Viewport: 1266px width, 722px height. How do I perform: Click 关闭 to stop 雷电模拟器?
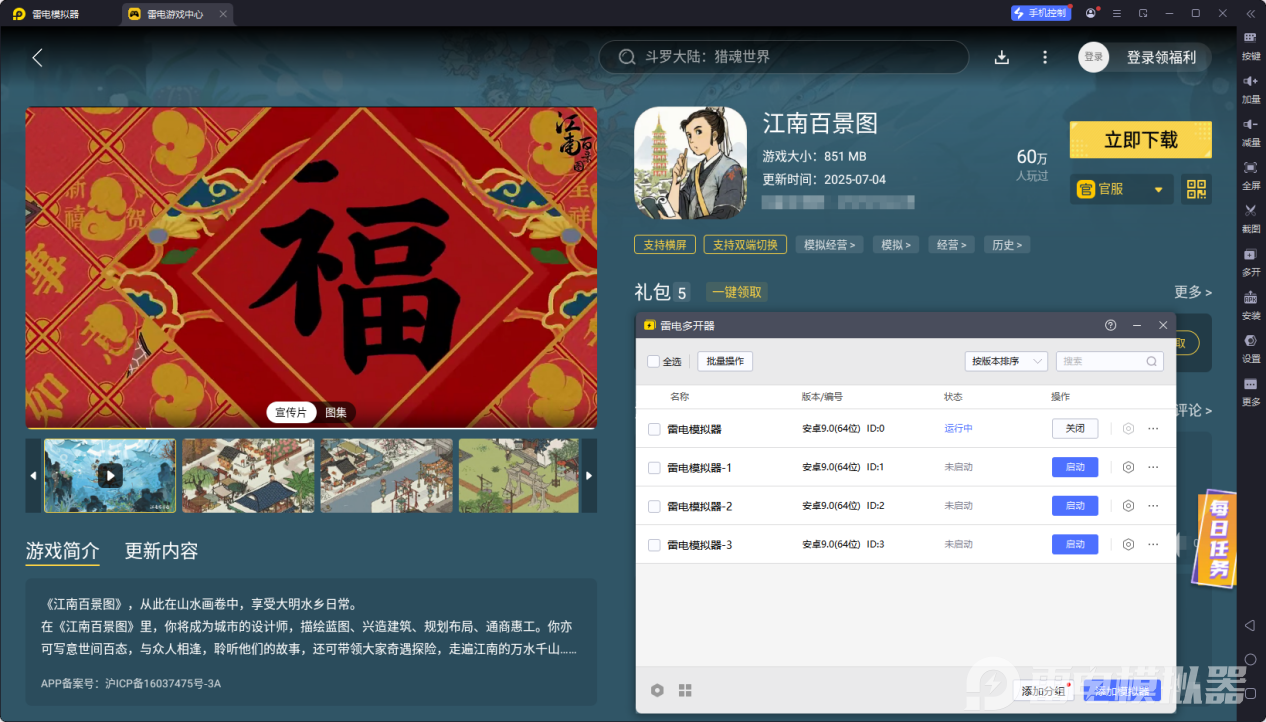[x=1075, y=428]
